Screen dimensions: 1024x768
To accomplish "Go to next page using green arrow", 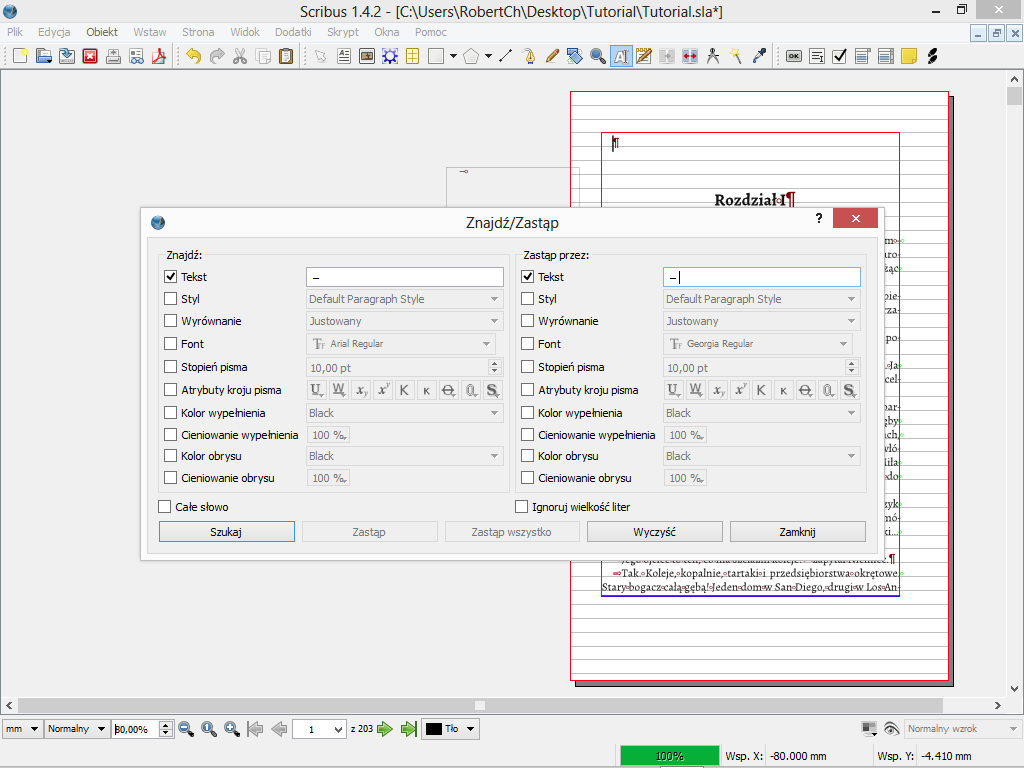I will [x=385, y=729].
